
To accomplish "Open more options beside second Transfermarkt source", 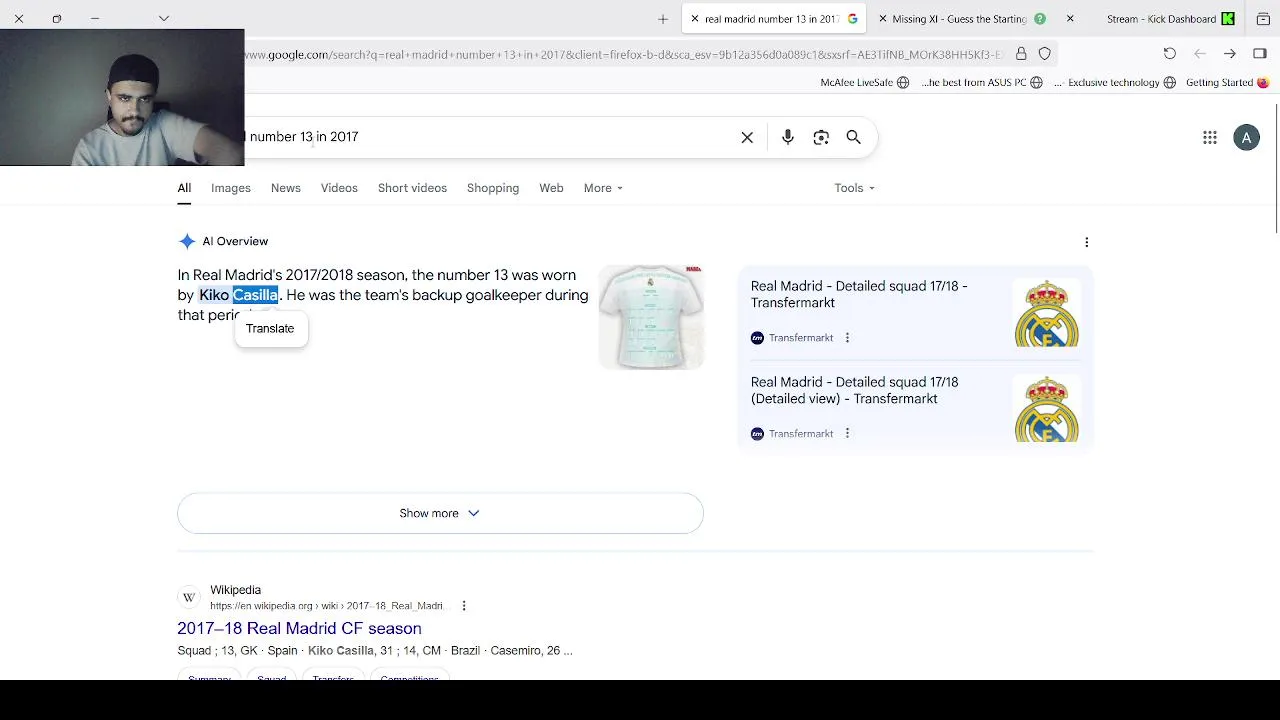I will (x=847, y=434).
